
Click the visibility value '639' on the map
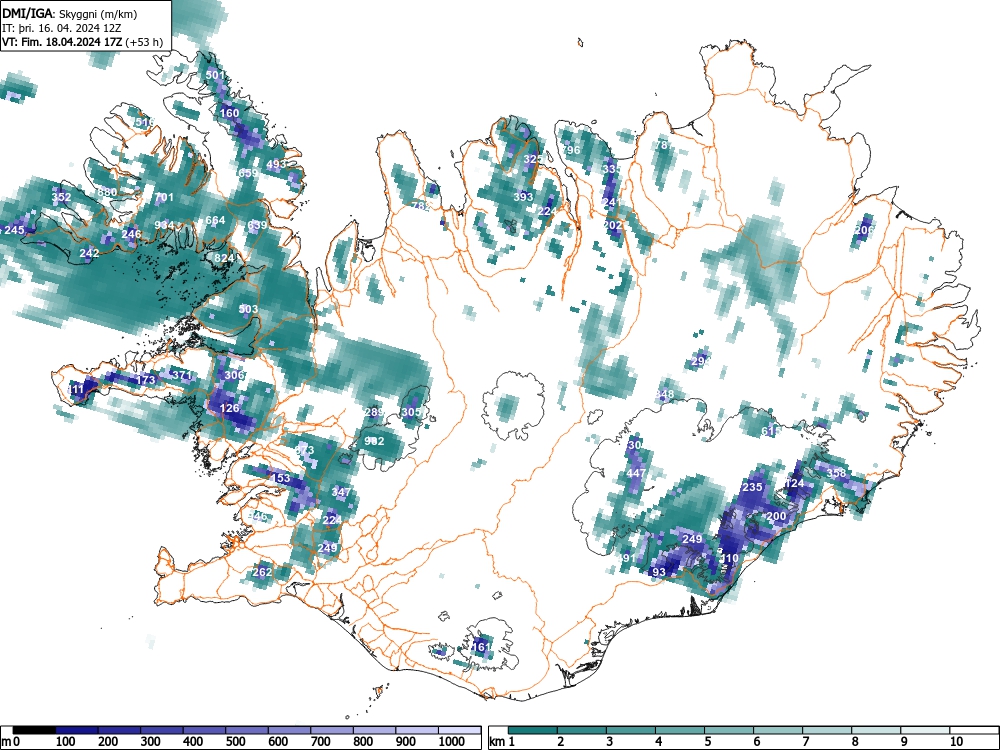[257, 225]
